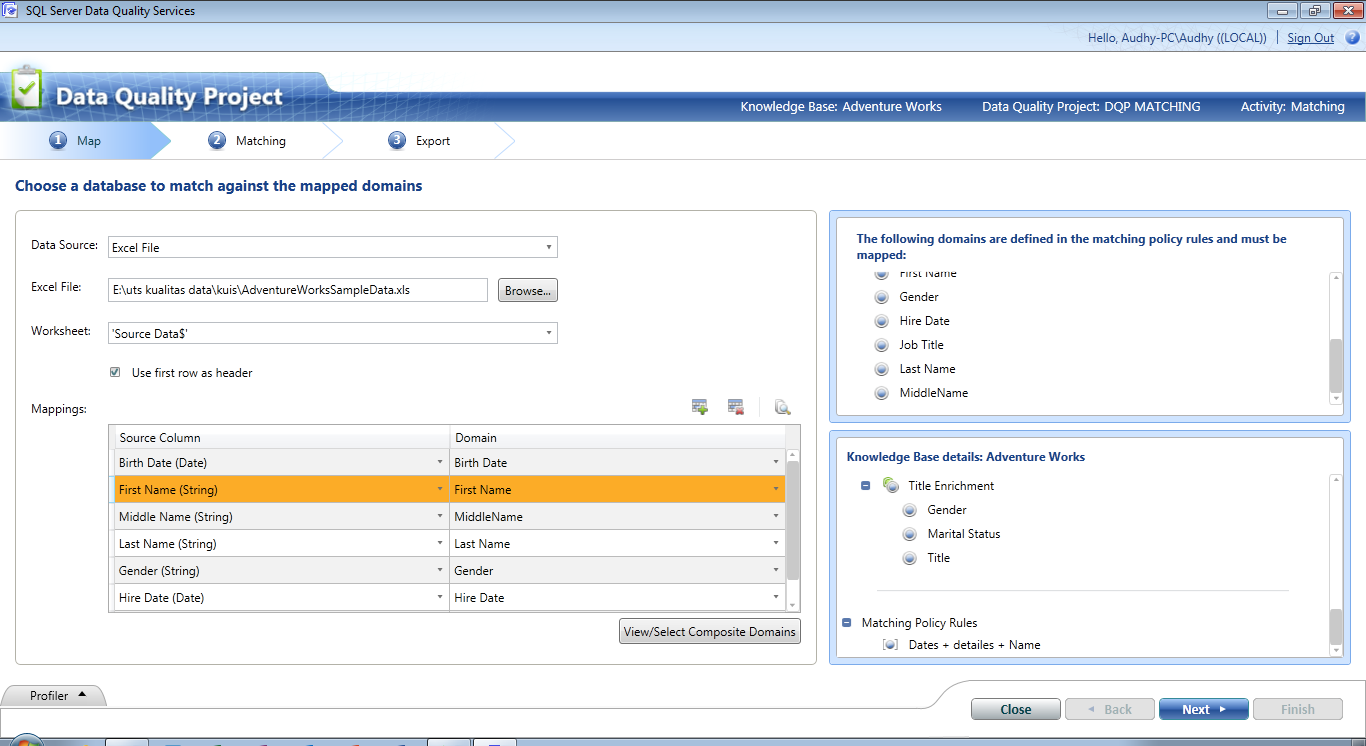The image size is (1366, 746).
Task: Open the Worksheet selection dropdown
Action: (548, 331)
